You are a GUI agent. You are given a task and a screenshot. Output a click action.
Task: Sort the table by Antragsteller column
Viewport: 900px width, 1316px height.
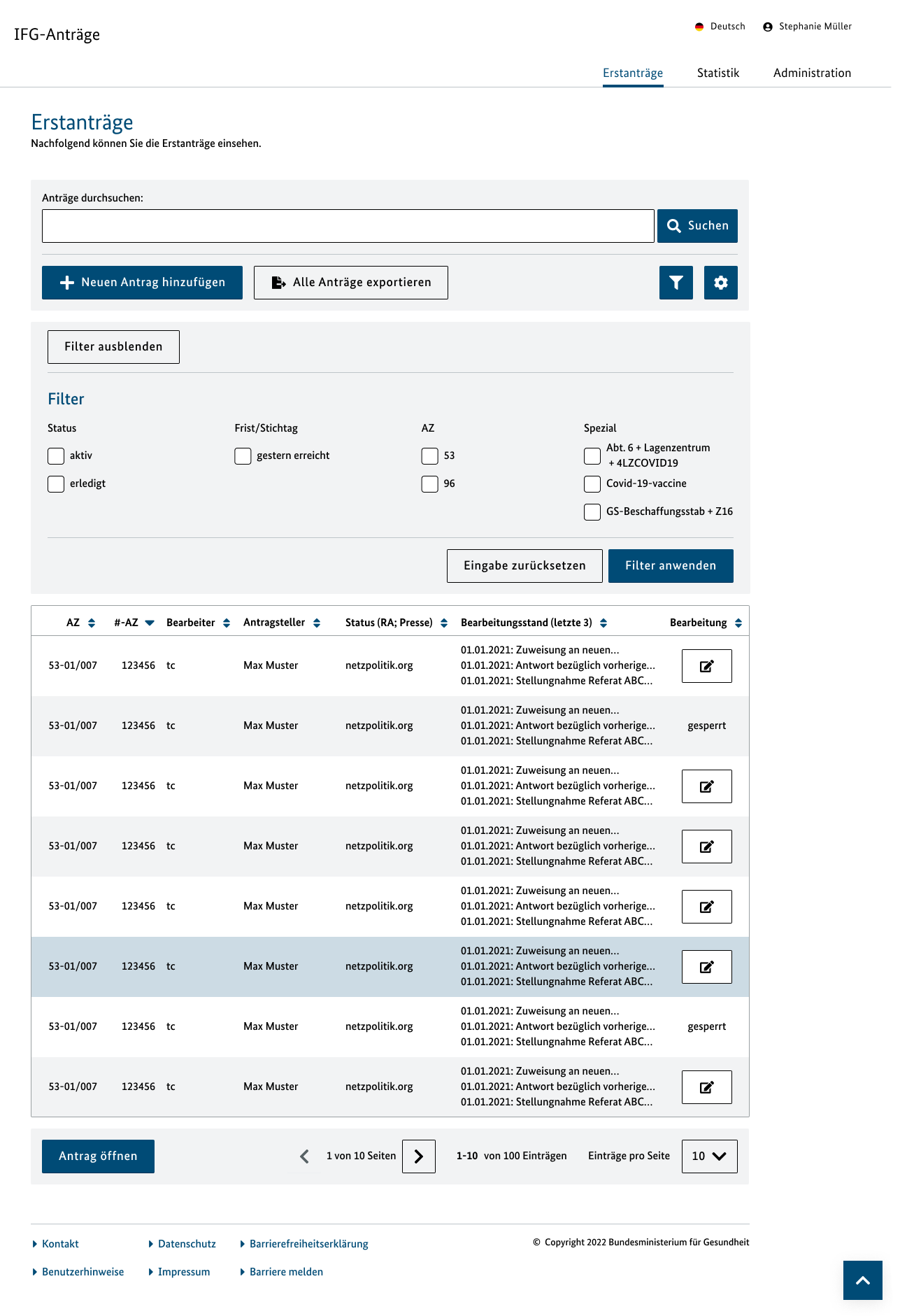pos(317,623)
